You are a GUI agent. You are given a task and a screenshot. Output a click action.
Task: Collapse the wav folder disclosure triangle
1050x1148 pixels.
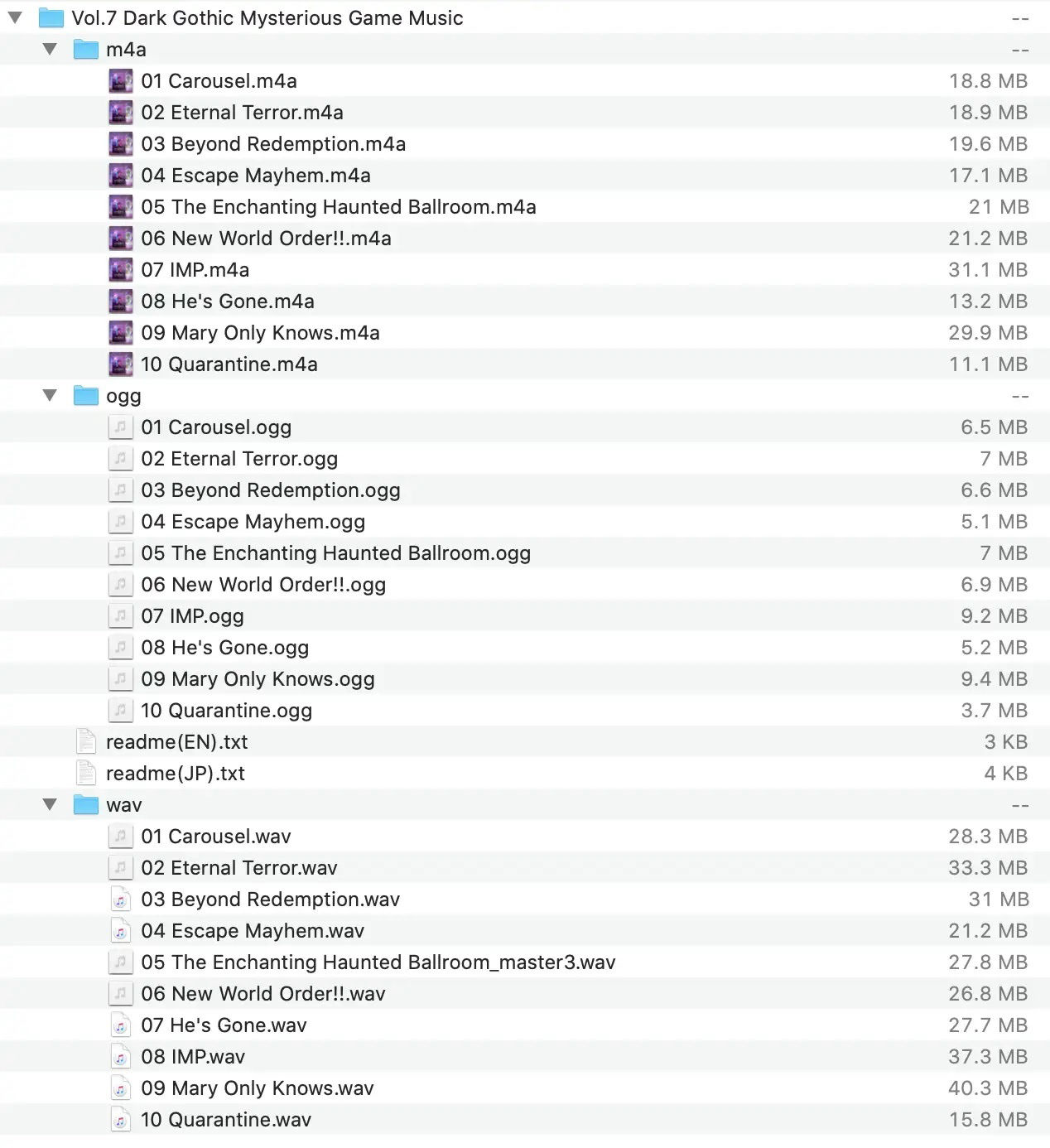pyautogui.click(x=50, y=805)
